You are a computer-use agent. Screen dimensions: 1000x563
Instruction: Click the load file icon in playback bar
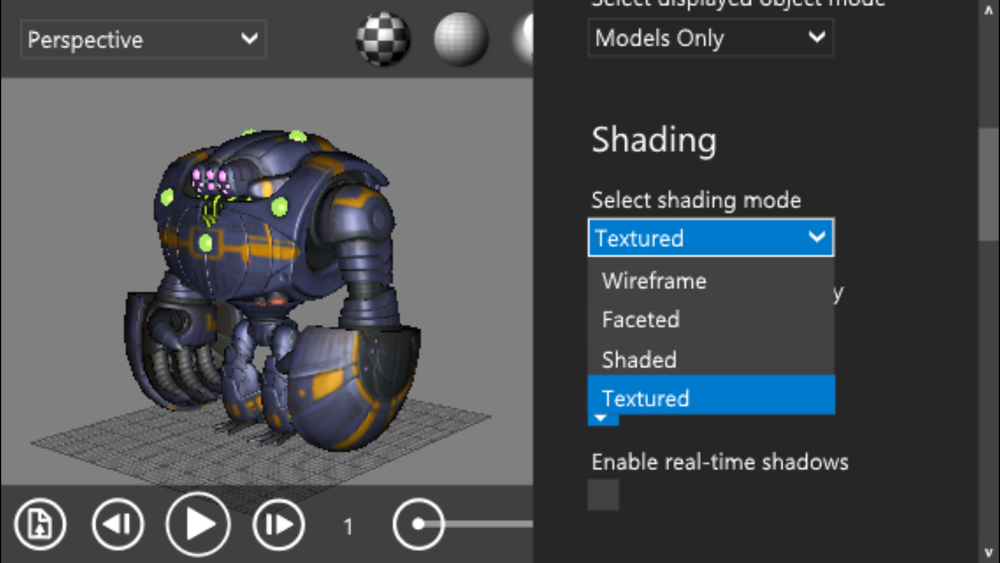tap(40, 525)
